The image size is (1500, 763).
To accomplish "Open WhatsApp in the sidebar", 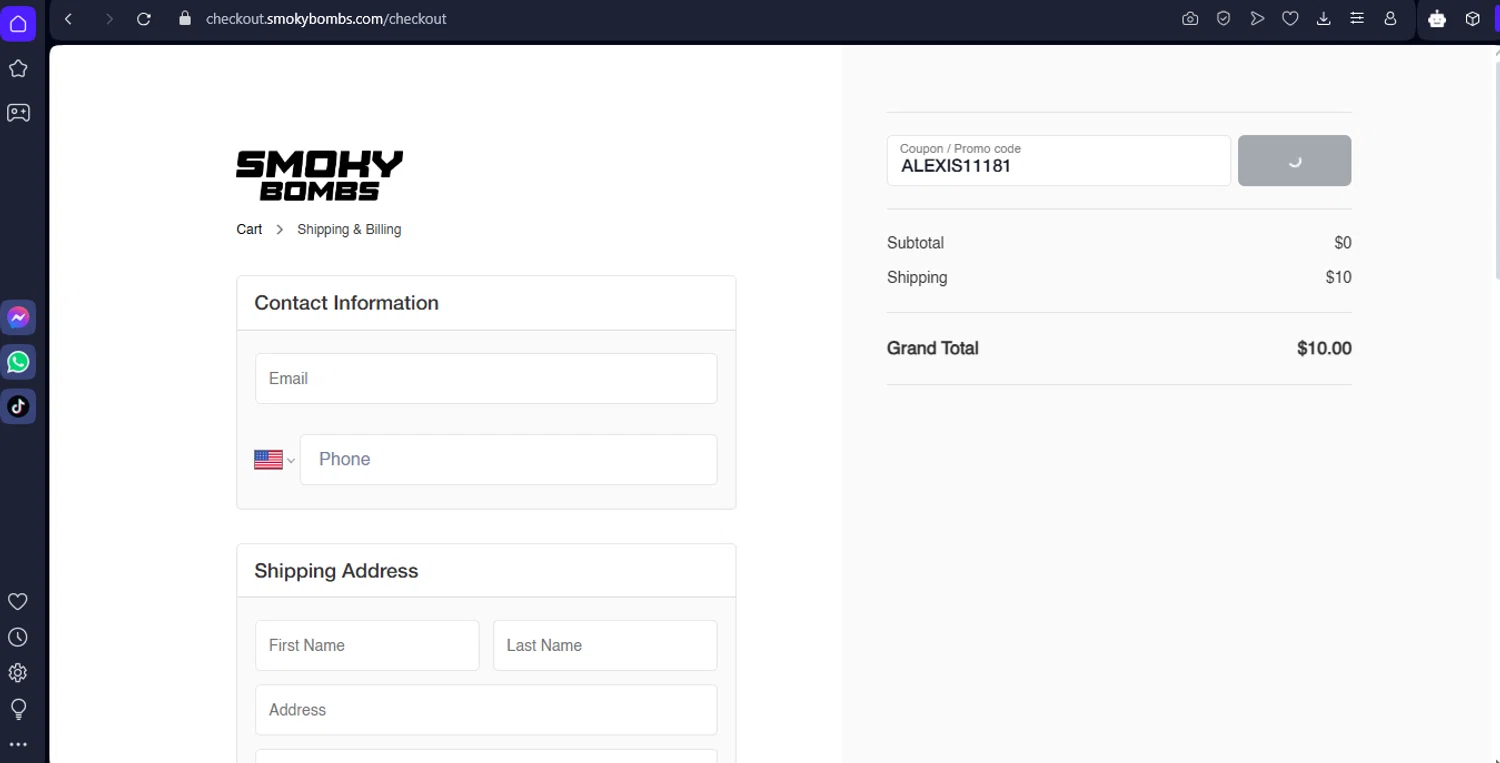I will click(x=18, y=362).
